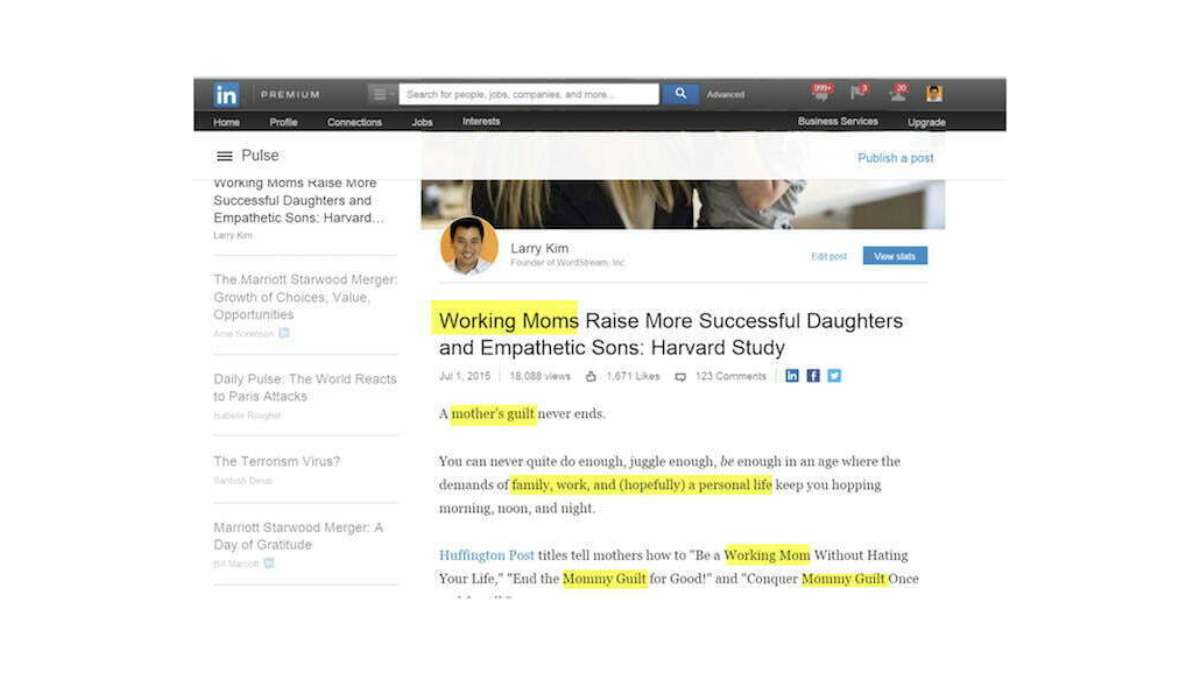Open the flag notifications icon
This screenshot has width=1200, height=675.
pos(857,93)
